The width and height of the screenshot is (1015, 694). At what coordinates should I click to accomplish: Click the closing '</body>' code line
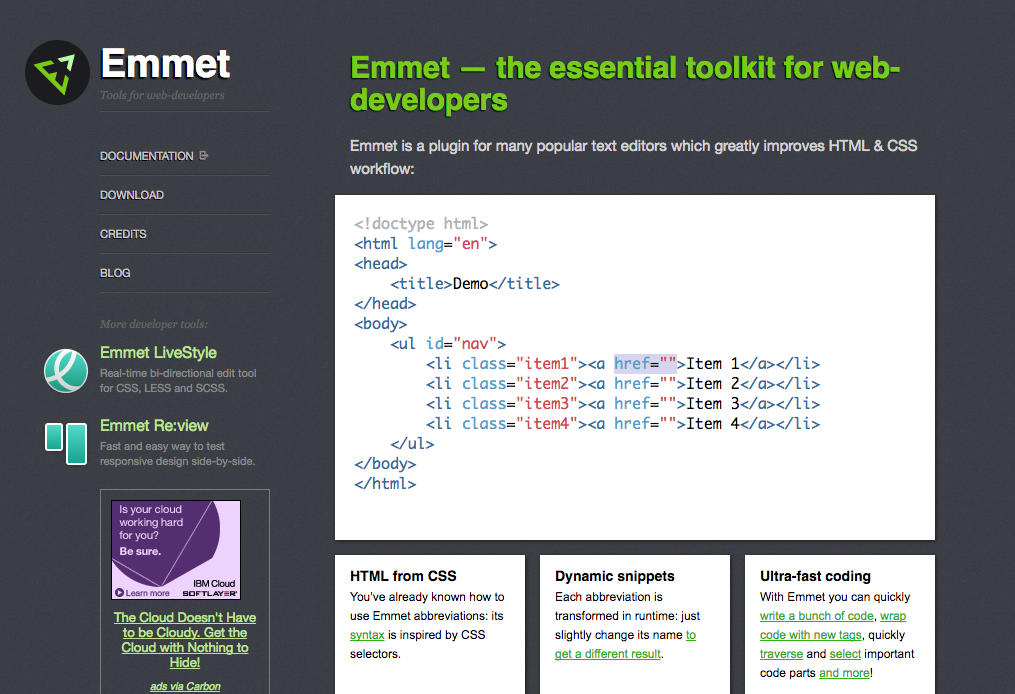385,464
